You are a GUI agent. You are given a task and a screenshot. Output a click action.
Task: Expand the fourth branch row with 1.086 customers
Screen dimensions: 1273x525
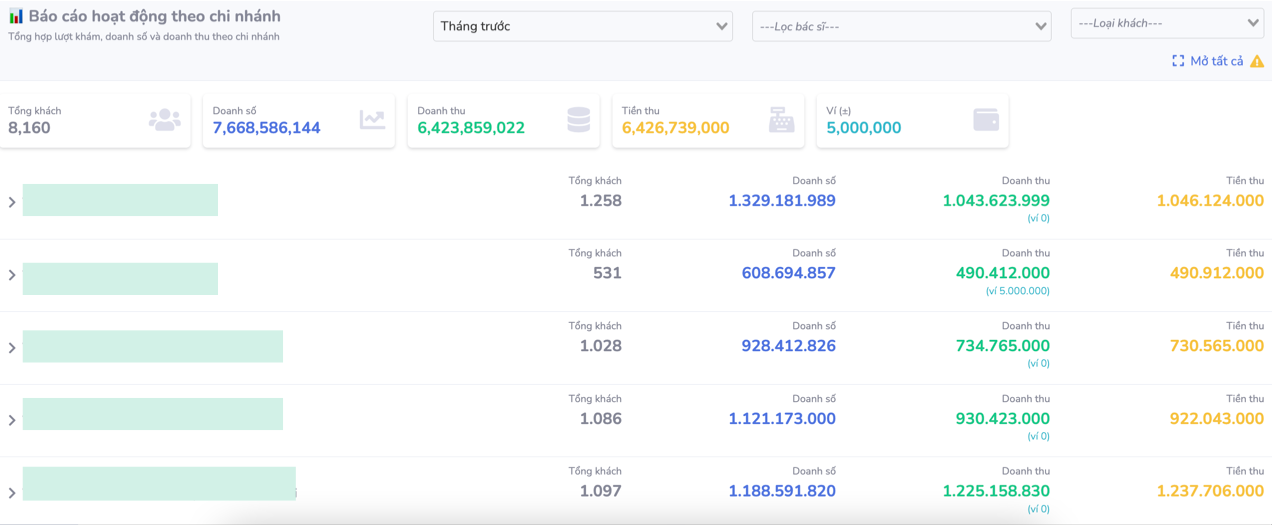(x=12, y=420)
